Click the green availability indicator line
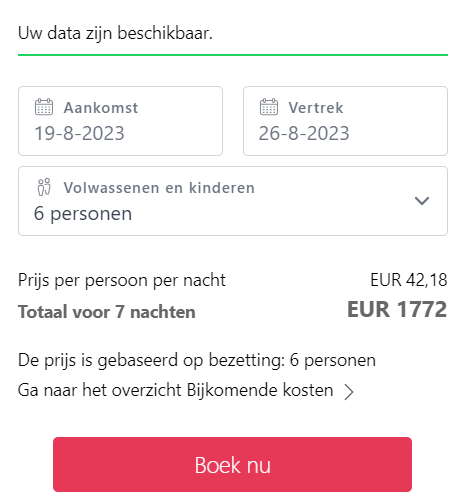Image resolution: width=465 pixels, height=499 pixels. point(233,55)
